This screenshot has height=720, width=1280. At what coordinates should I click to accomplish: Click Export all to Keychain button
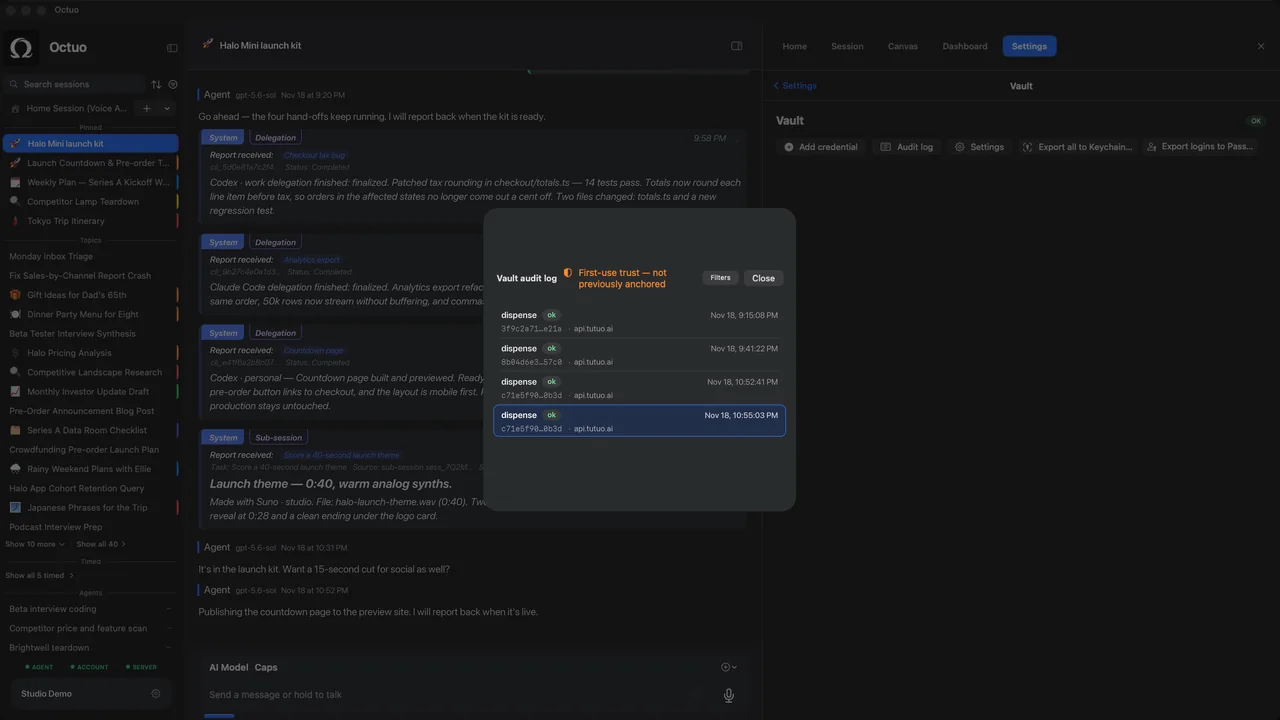1077,147
